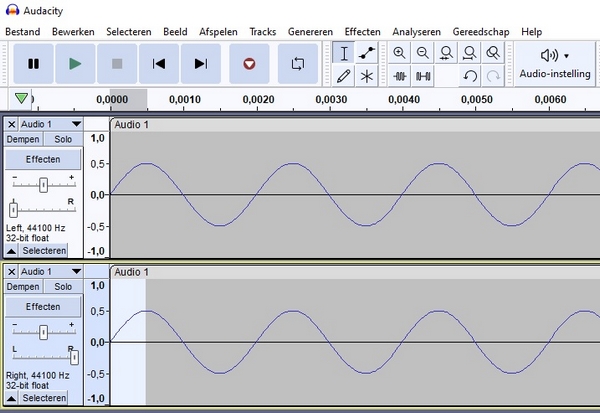Toggle Dempen on the Left track

[23, 139]
